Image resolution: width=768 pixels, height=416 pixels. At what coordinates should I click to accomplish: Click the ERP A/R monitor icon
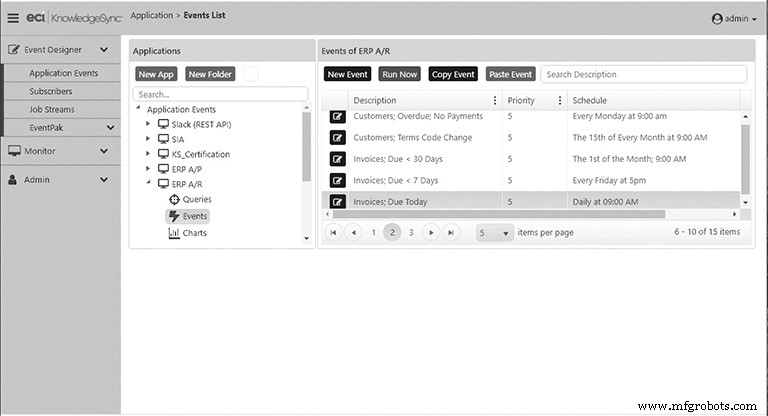(x=163, y=184)
